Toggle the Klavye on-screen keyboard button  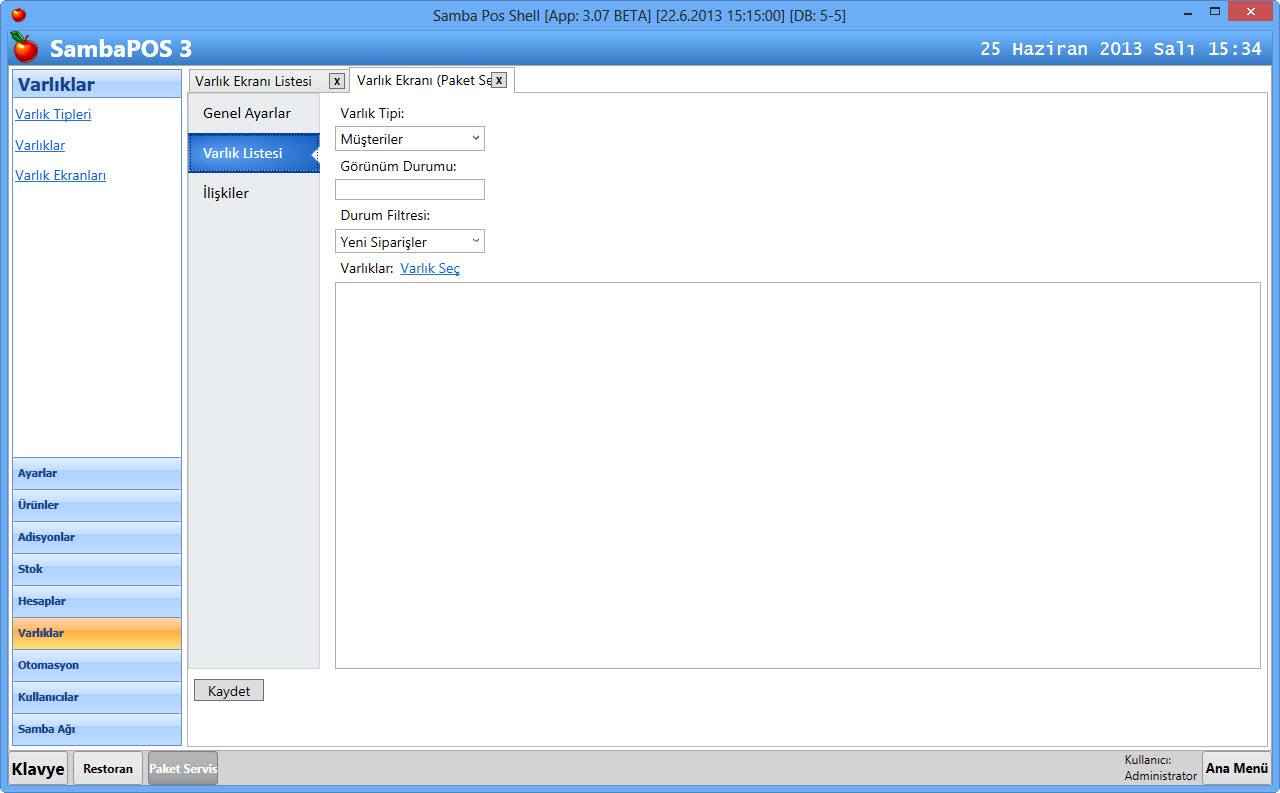click(39, 768)
